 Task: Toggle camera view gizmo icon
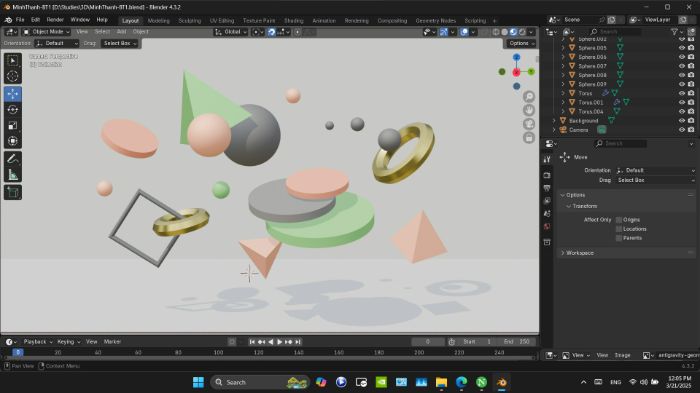click(x=529, y=124)
